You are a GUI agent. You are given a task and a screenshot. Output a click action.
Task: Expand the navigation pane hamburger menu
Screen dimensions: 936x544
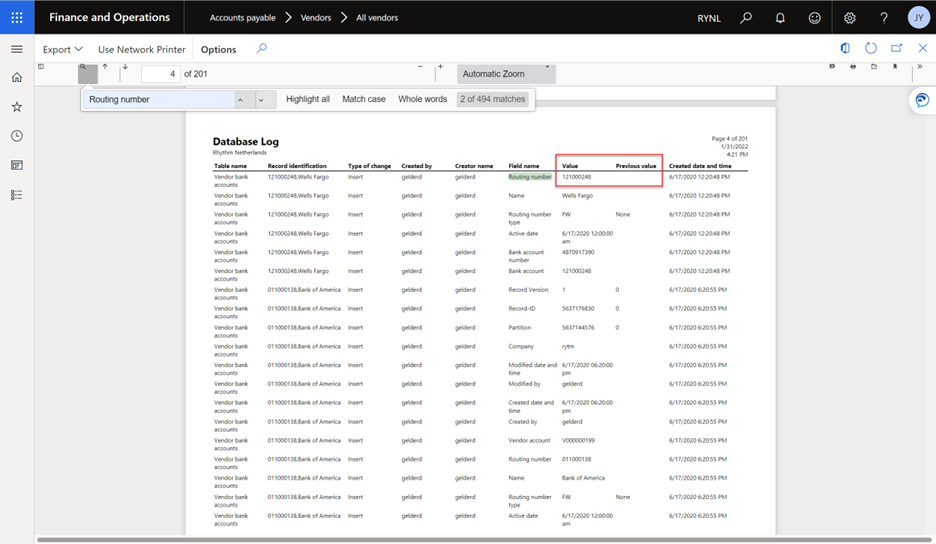click(17, 49)
